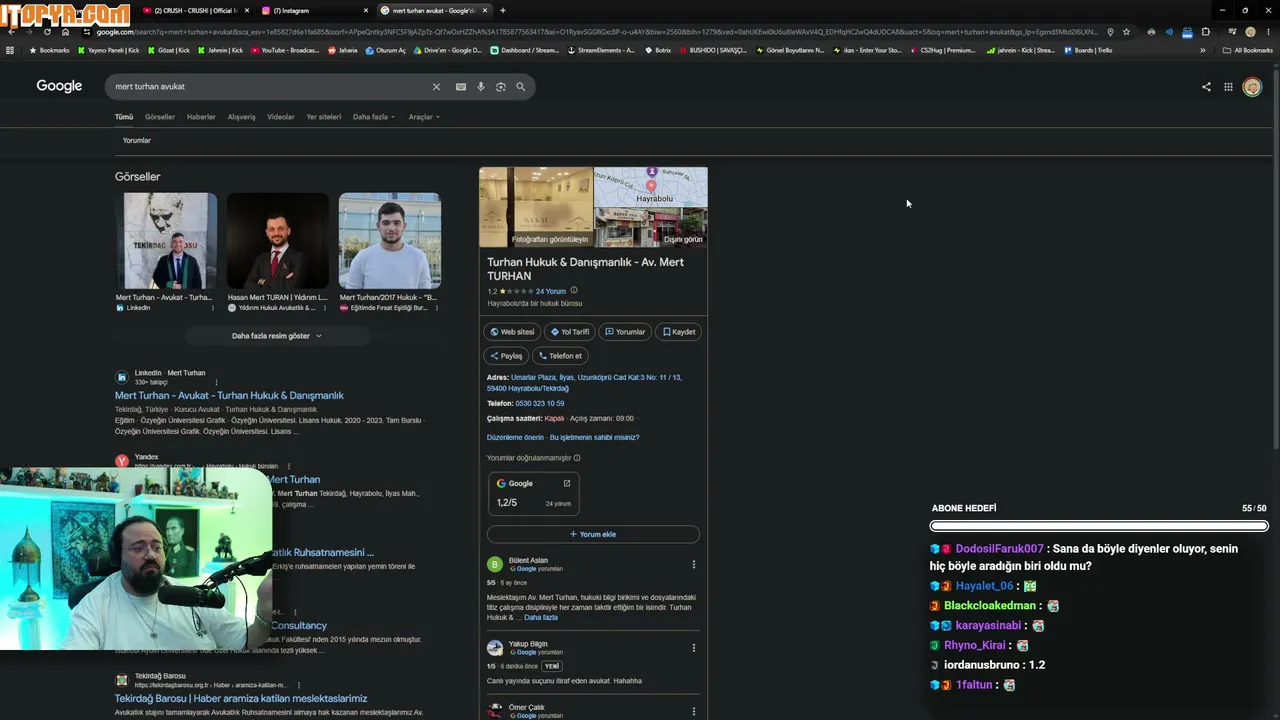1280x720 pixels.
Task: Show hidden bookmarks with the overflow chevron
Action: (x=1203, y=50)
